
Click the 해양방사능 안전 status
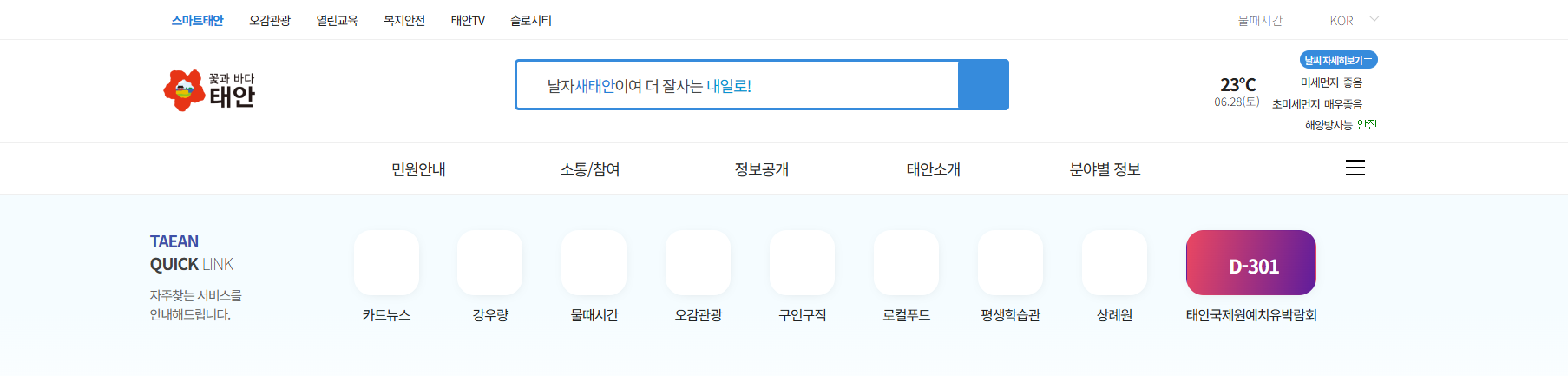[1341, 125]
